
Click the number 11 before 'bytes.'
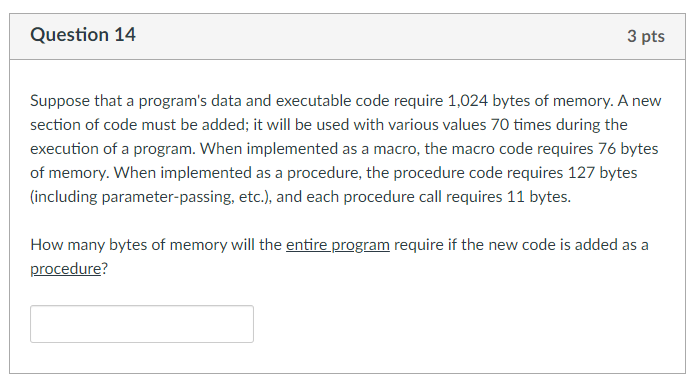(x=516, y=197)
